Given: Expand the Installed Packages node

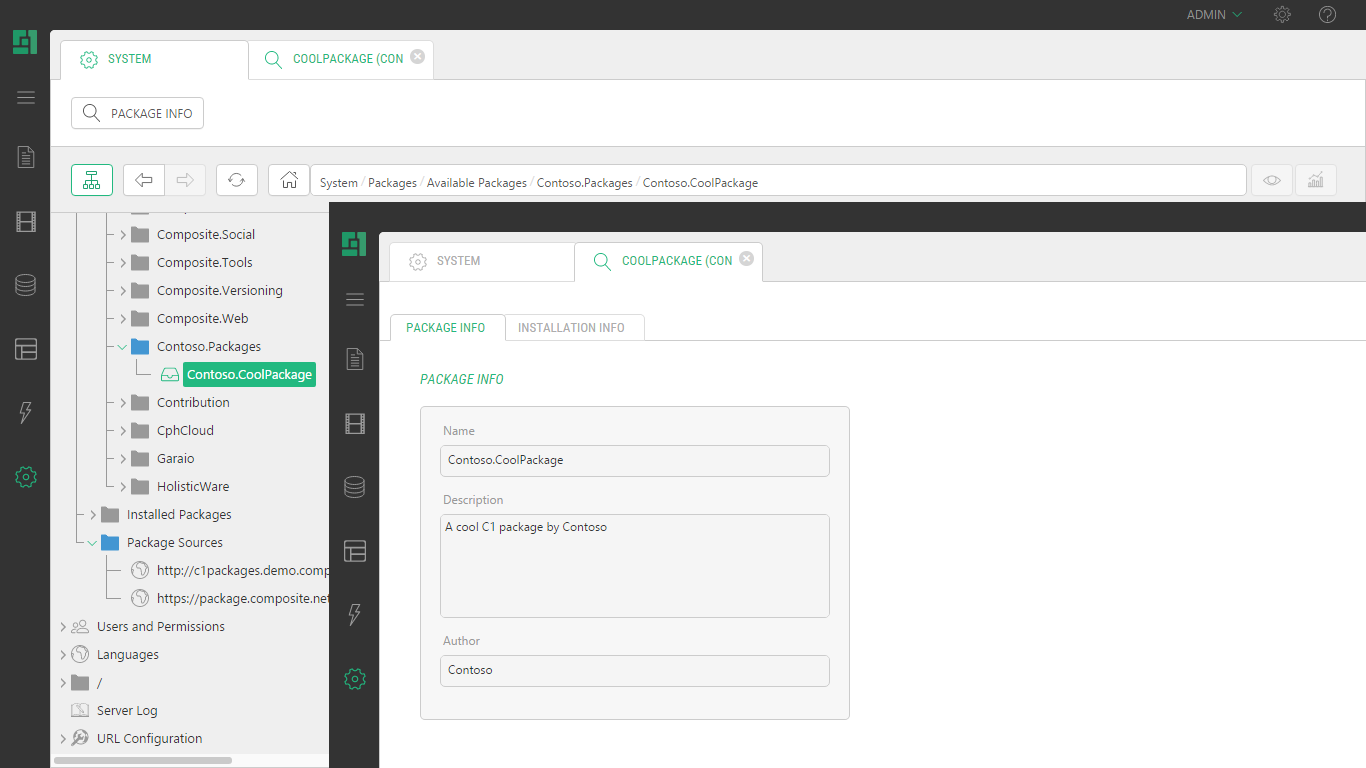Looking at the screenshot, I should pyautogui.click(x=93, y=515).
